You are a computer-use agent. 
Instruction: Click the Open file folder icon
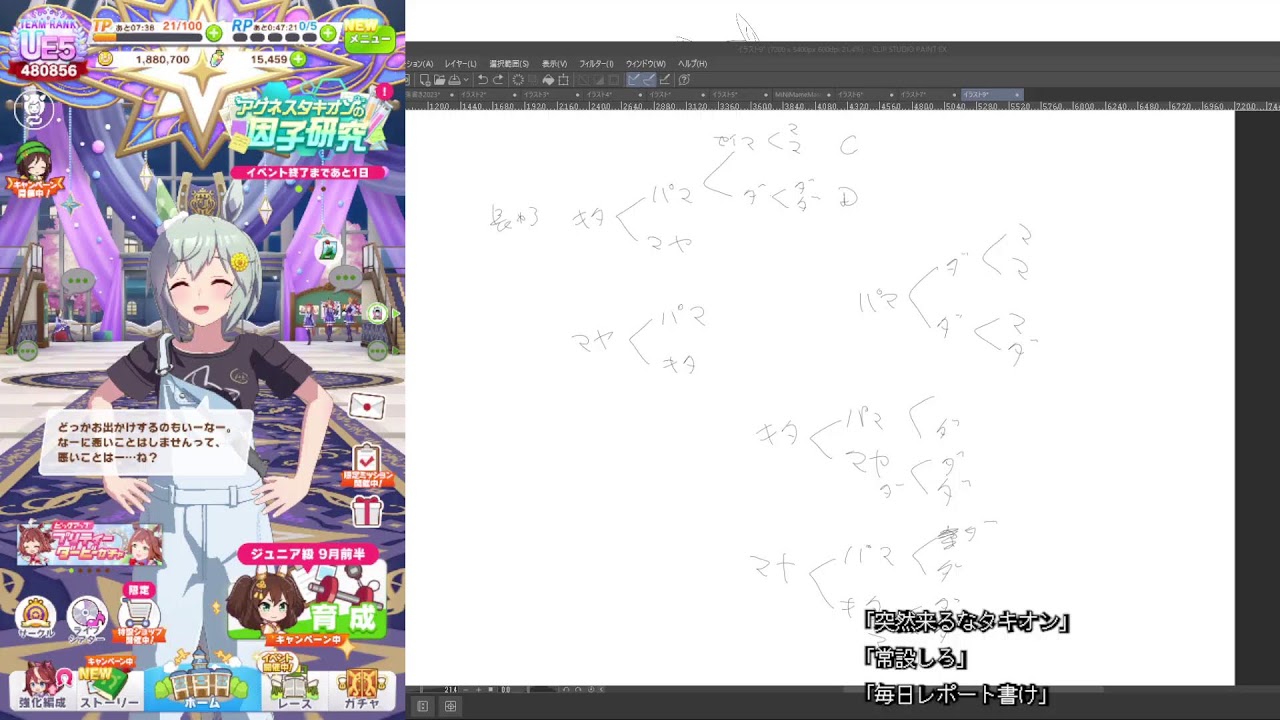coord(438,80)
